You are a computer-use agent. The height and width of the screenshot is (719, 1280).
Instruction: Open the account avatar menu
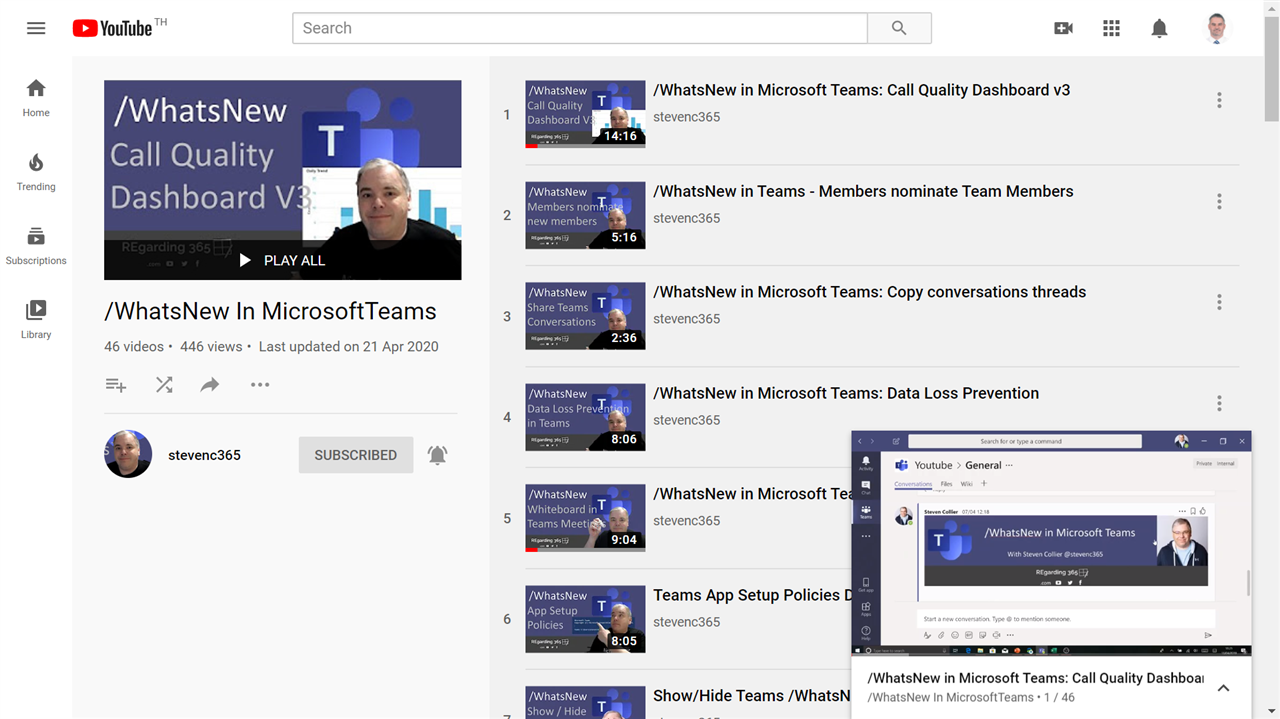click(x=1216, y=28)
